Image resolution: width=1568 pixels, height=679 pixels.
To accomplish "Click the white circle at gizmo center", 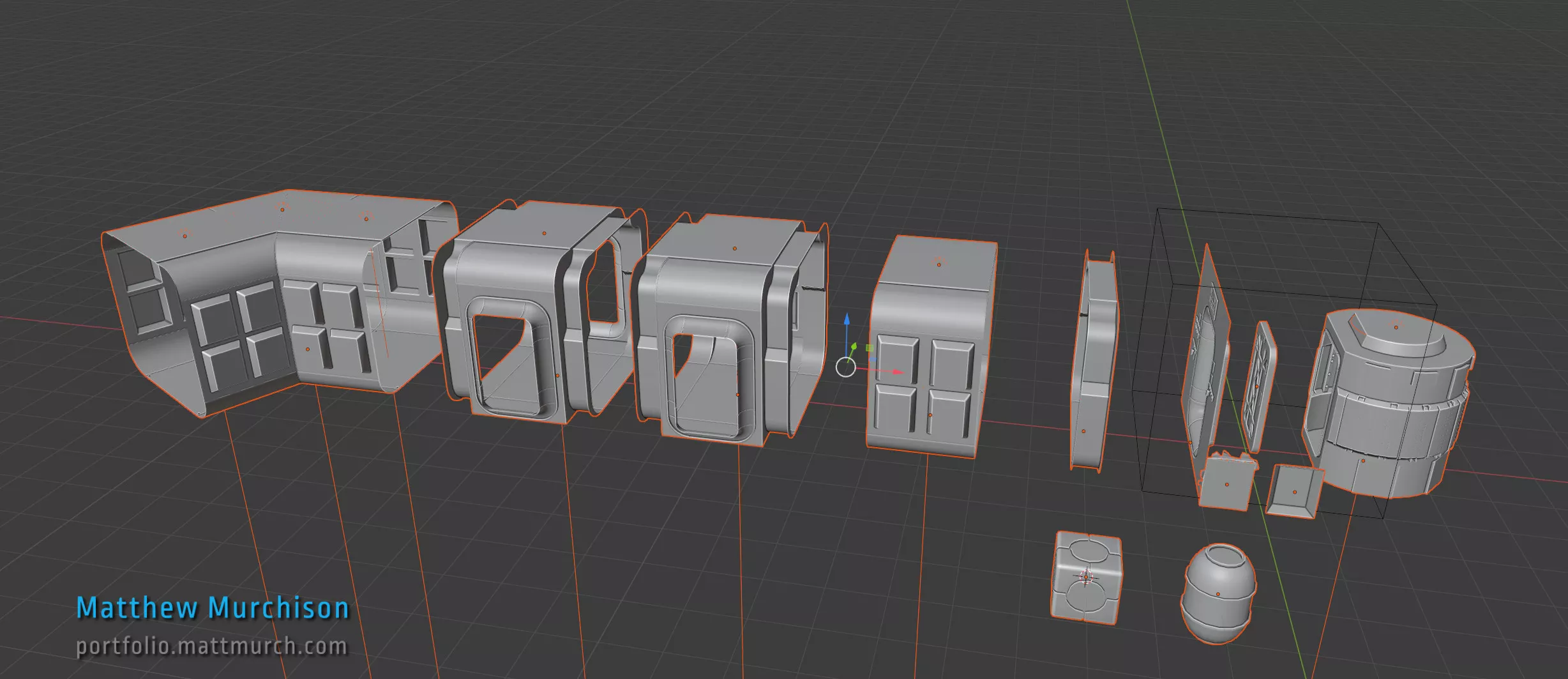I will click(x=846, y=367).
